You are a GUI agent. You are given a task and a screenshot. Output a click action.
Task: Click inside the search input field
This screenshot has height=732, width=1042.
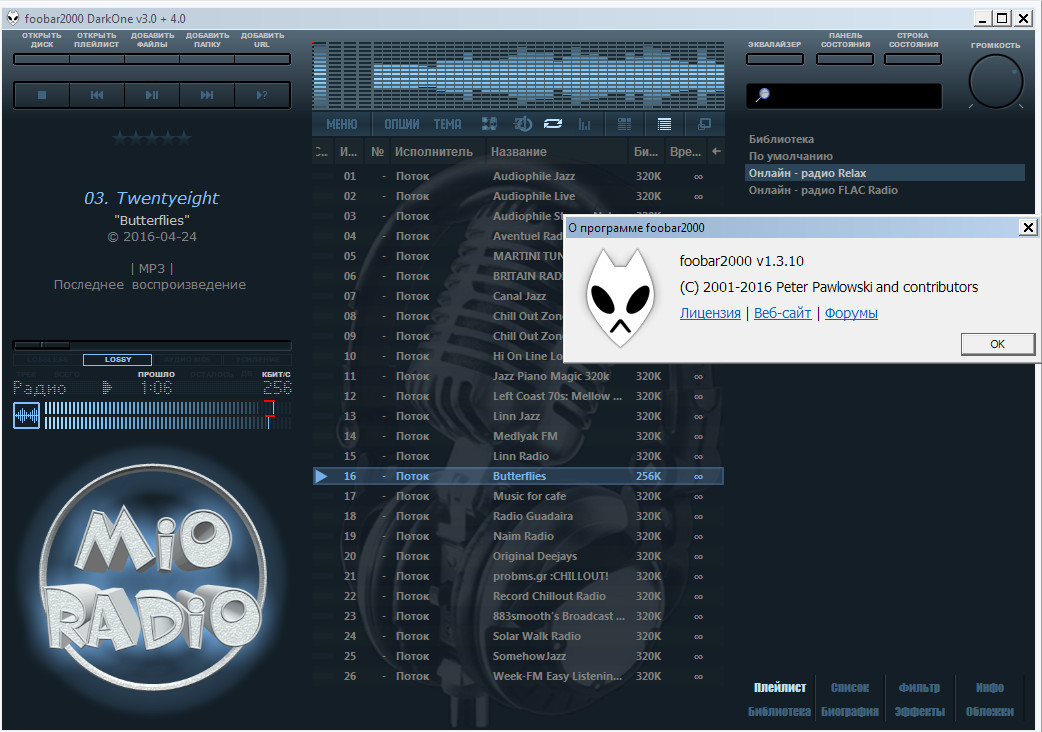844,96
